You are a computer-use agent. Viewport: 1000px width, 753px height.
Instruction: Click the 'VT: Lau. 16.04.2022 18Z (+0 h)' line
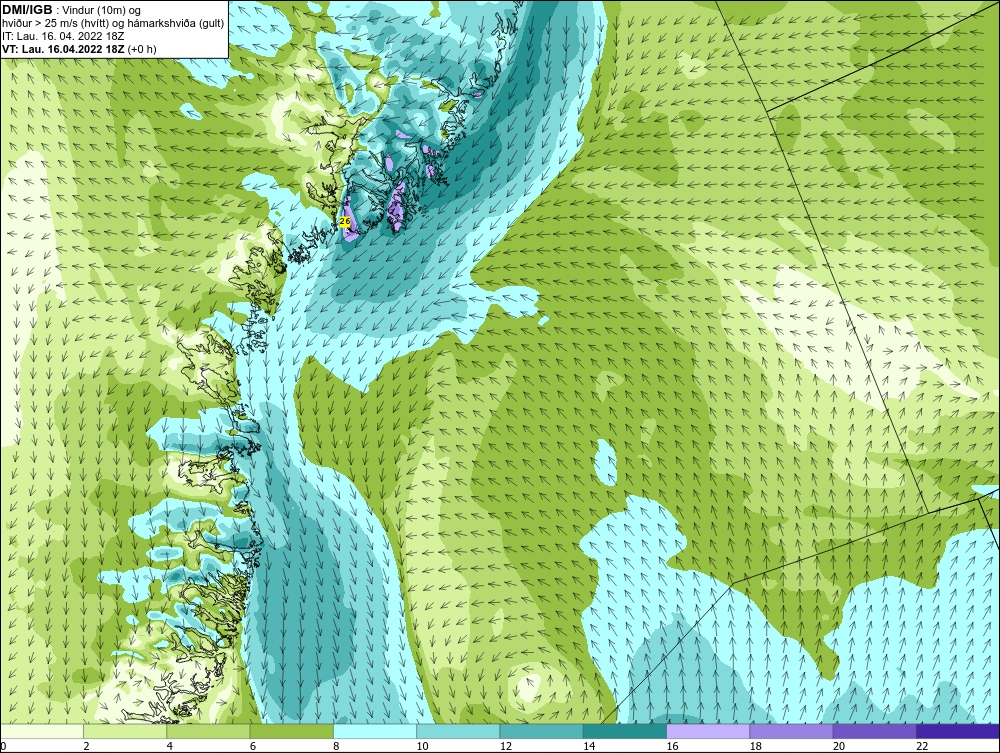79,49
